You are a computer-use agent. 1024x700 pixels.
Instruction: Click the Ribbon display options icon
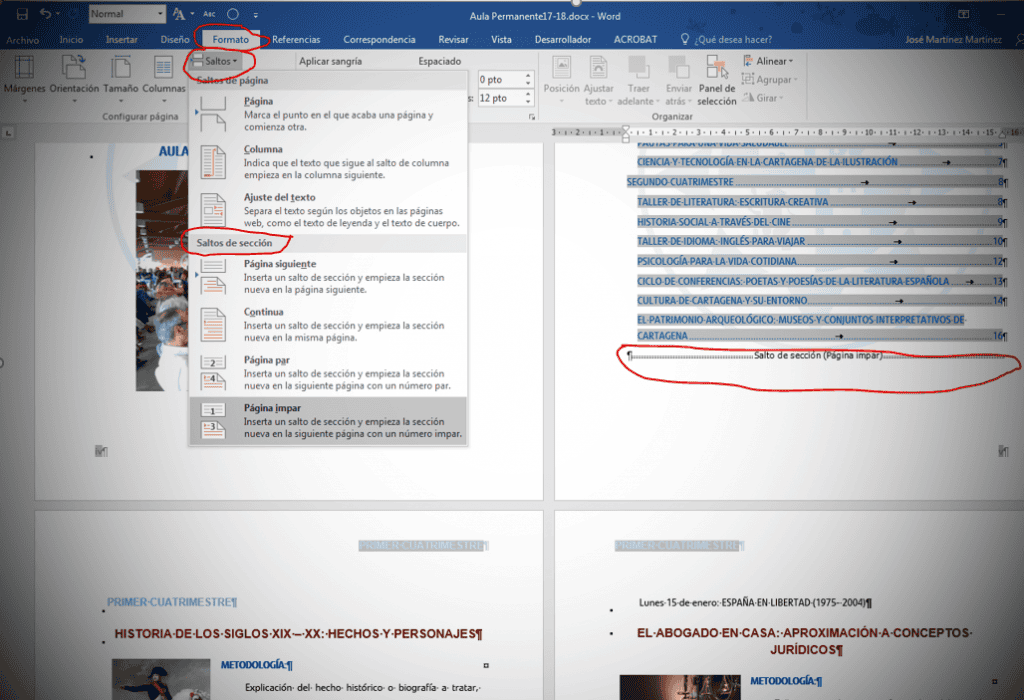click(x=963, y=14)
